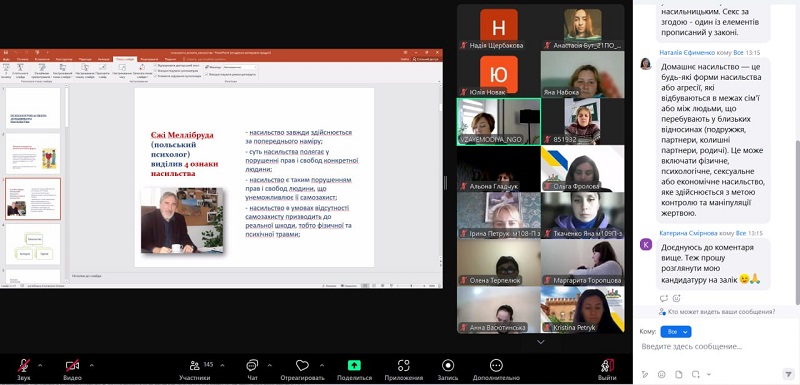Show more video tiles with down chevron
800x385 pixels.
(541, 342)
